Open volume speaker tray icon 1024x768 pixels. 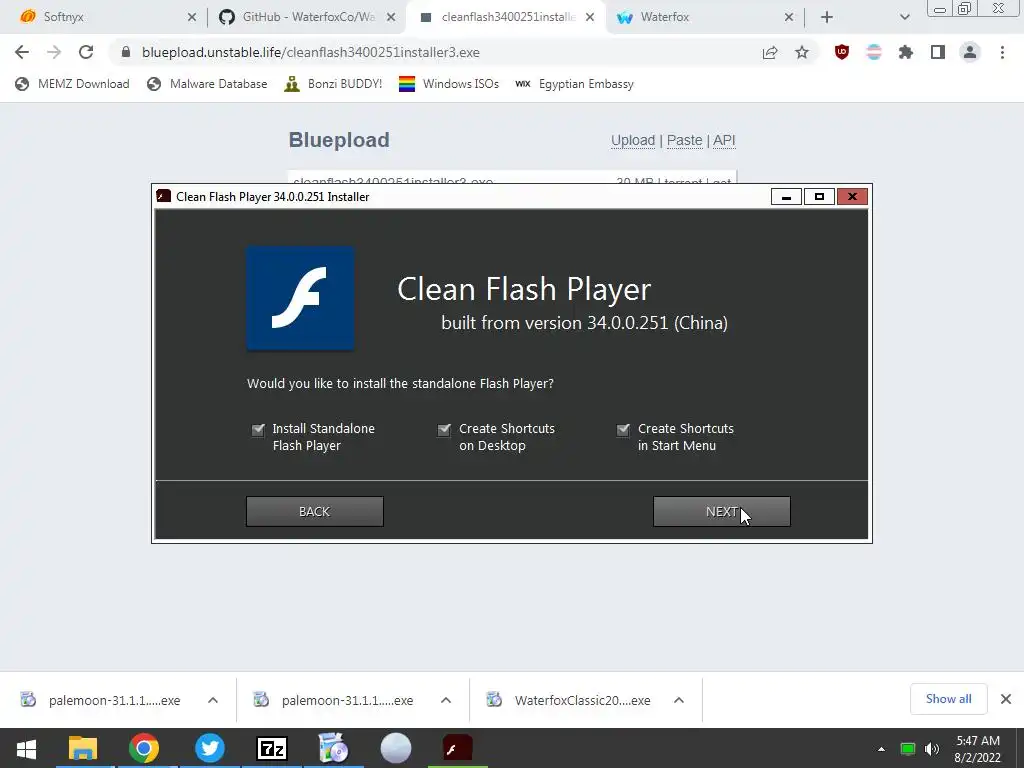[932, 749]
